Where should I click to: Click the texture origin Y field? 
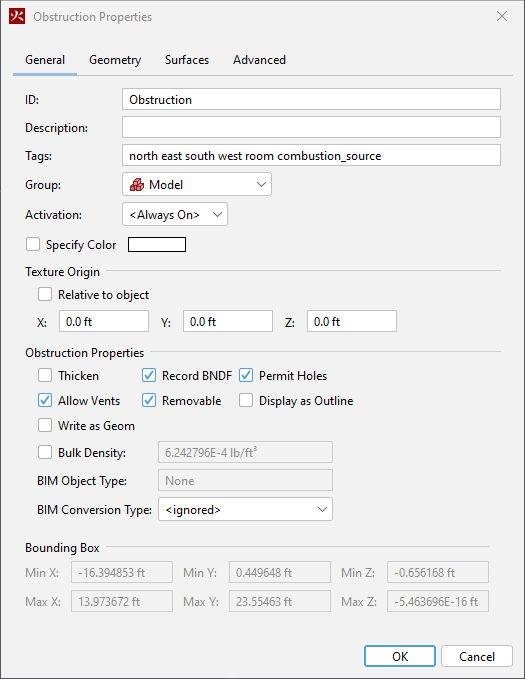tap(228, 321)
